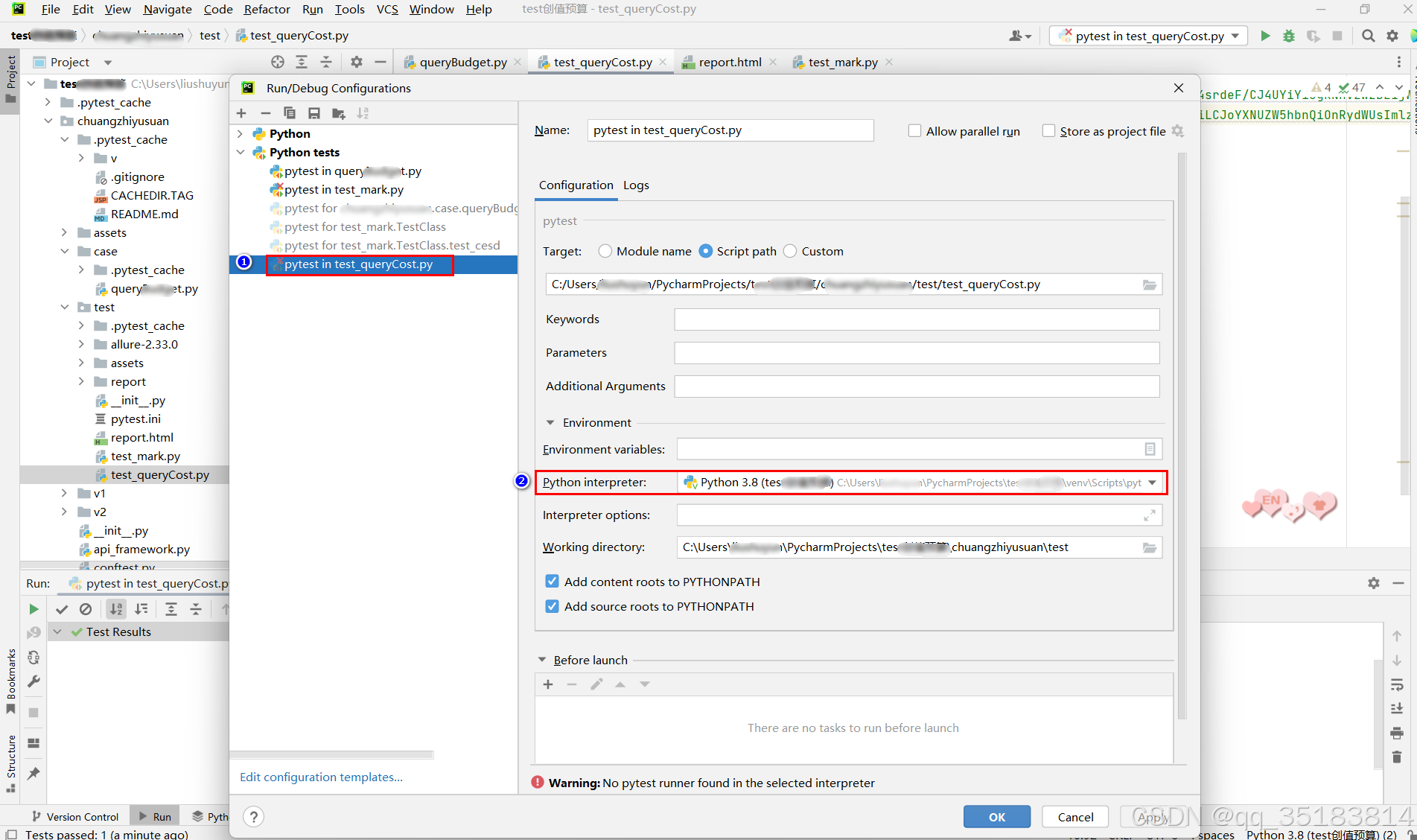Image resolution: width=1417 pixels, height=840 pixels.
Task: Open the Python interpreter dropdown
Action: (x=1153, y=482)
